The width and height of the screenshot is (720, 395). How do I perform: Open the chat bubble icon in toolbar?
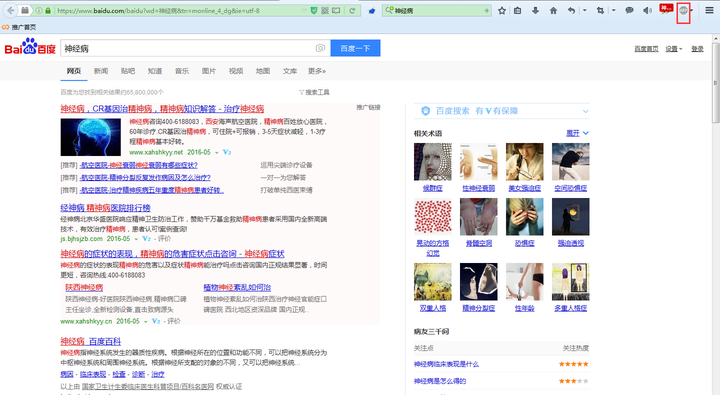click(629, 10)
